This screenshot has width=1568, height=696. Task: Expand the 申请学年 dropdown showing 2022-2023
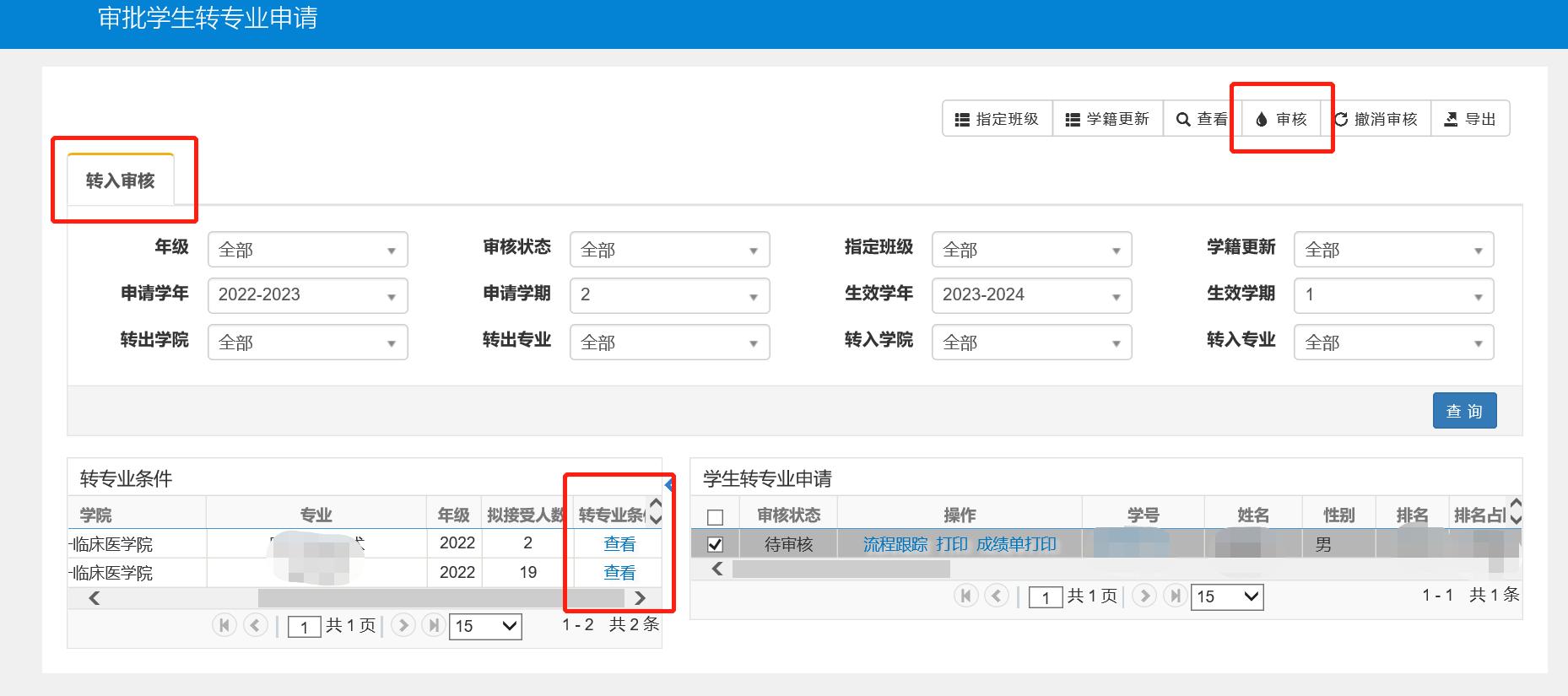click(307, 295)
